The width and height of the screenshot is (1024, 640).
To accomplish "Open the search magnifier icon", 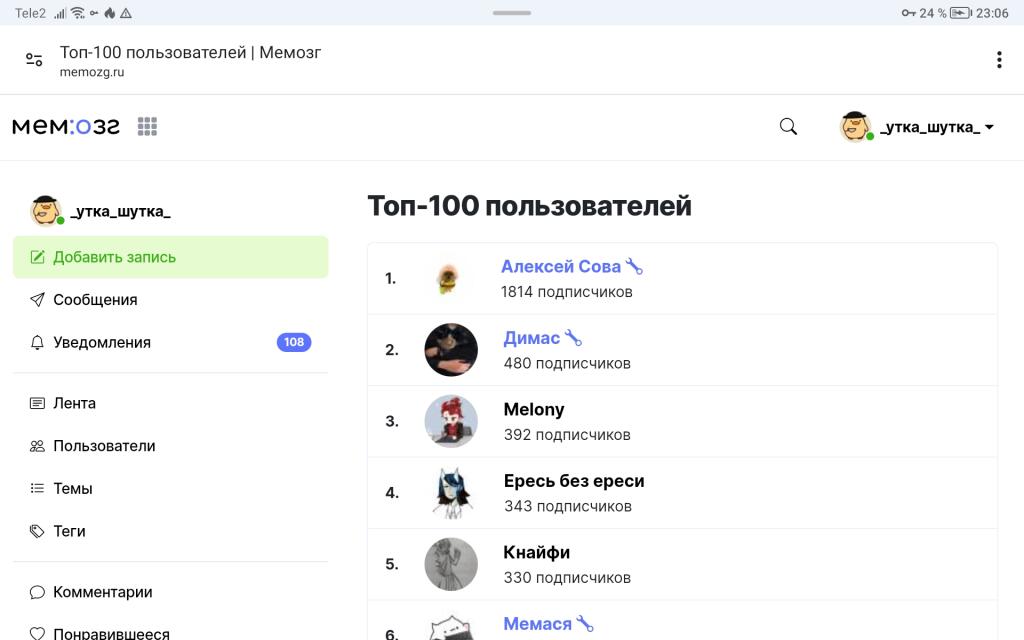I will [788, 126].
